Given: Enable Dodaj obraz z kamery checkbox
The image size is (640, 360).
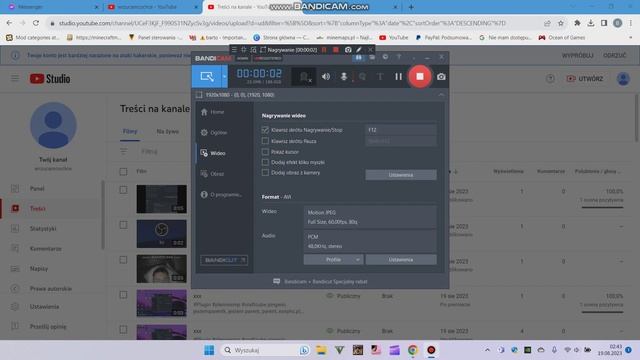Looking at the screenshot, I should [265, 173].
